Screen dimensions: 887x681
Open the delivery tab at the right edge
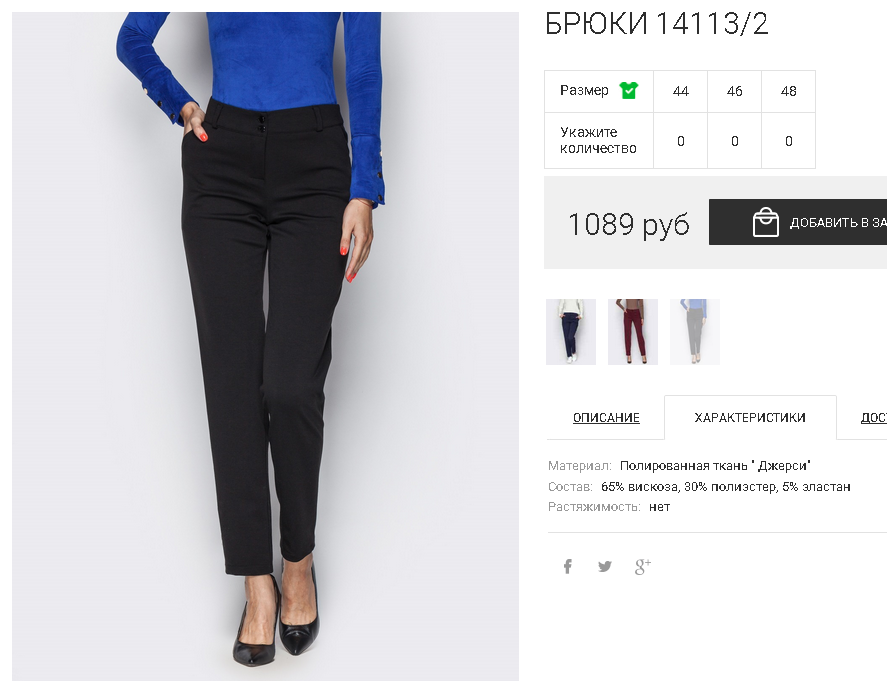click(x=873, y=417)
